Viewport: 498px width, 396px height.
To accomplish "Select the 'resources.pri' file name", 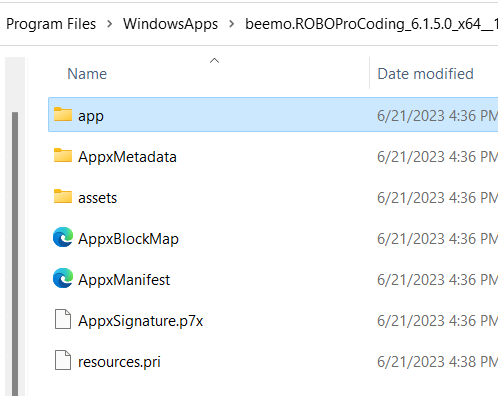I will [119, 362].
